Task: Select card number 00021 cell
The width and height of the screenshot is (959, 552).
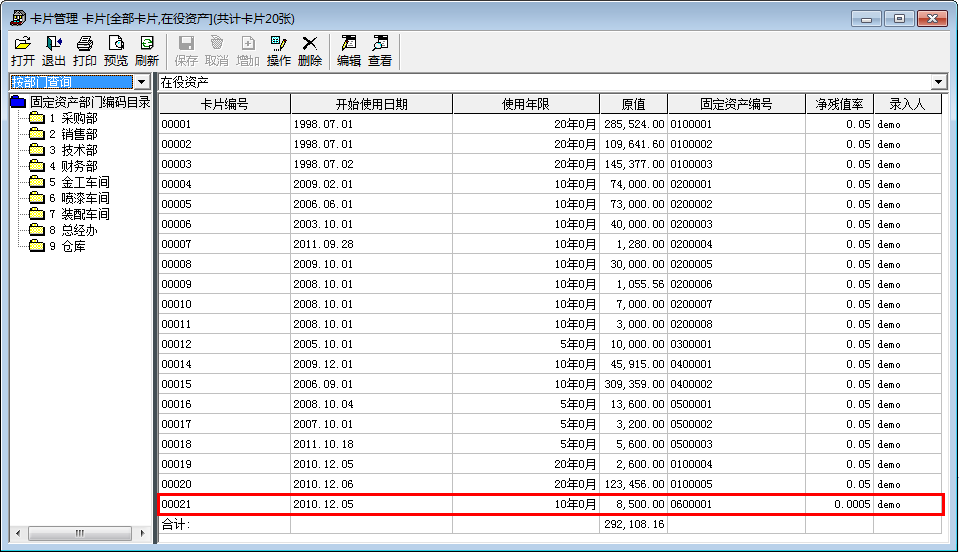Action: point(224,504)
